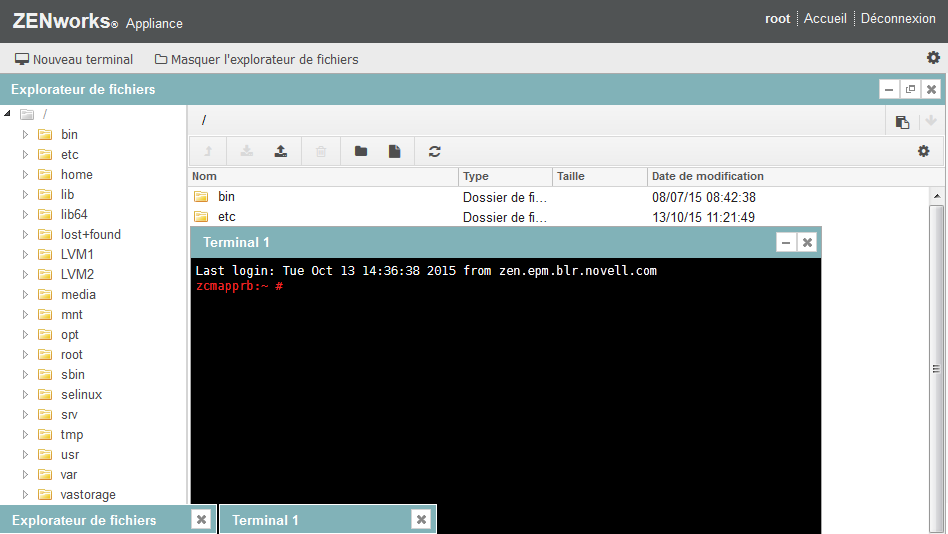948x534 pixels.
Task: Refresh the file listing
Action: (x=434, y=151)
